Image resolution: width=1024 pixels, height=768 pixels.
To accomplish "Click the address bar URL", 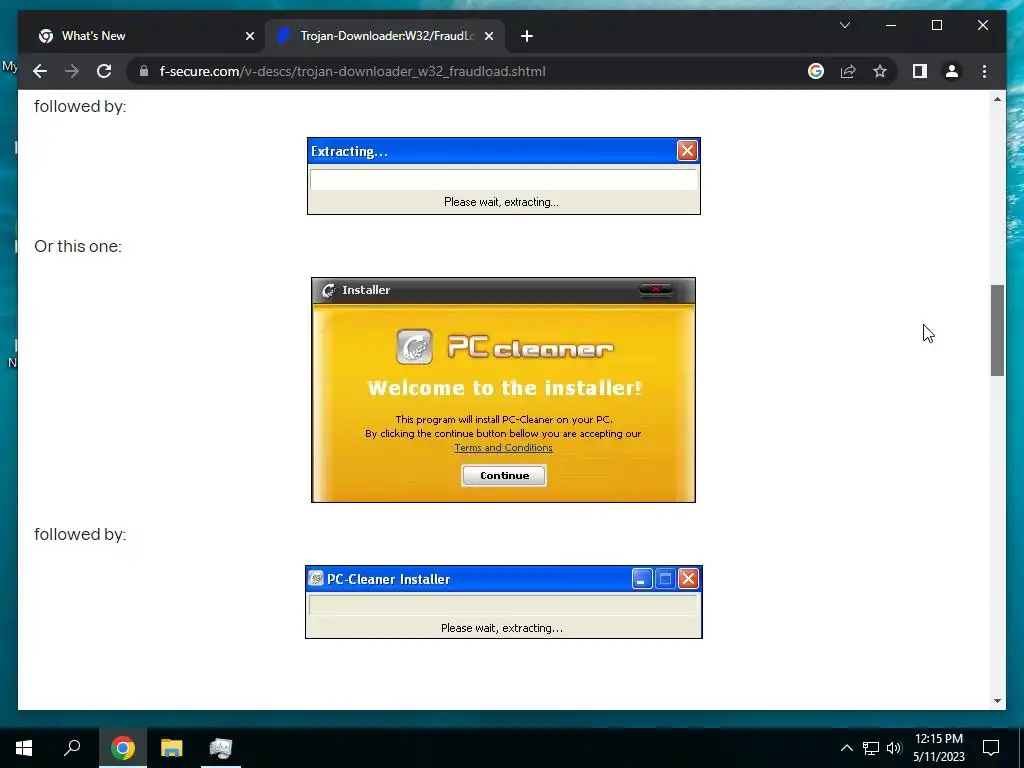I will (x=353, y=71).
